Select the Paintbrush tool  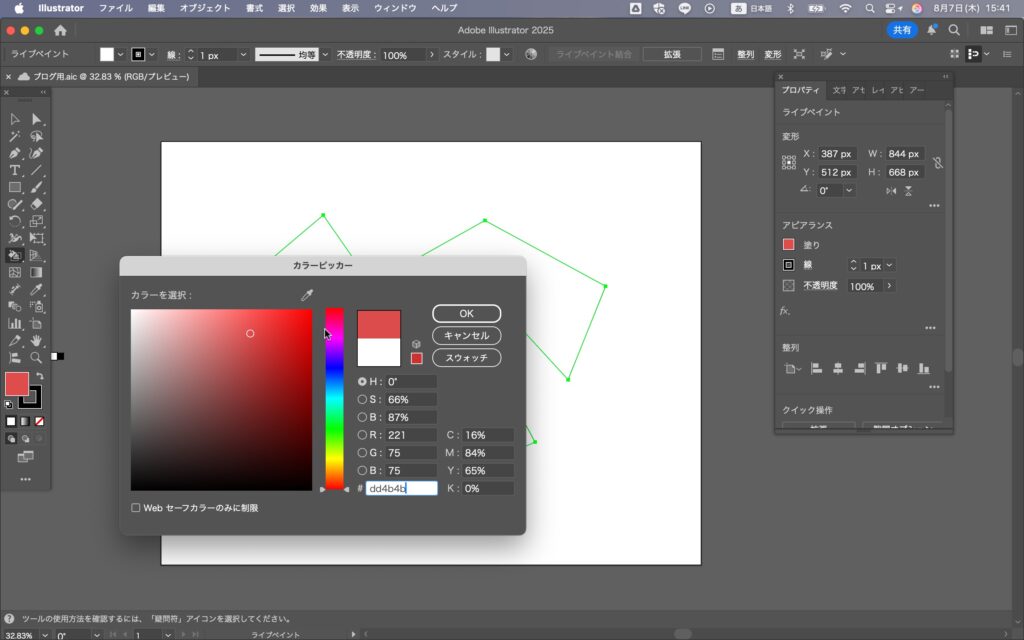37,187
